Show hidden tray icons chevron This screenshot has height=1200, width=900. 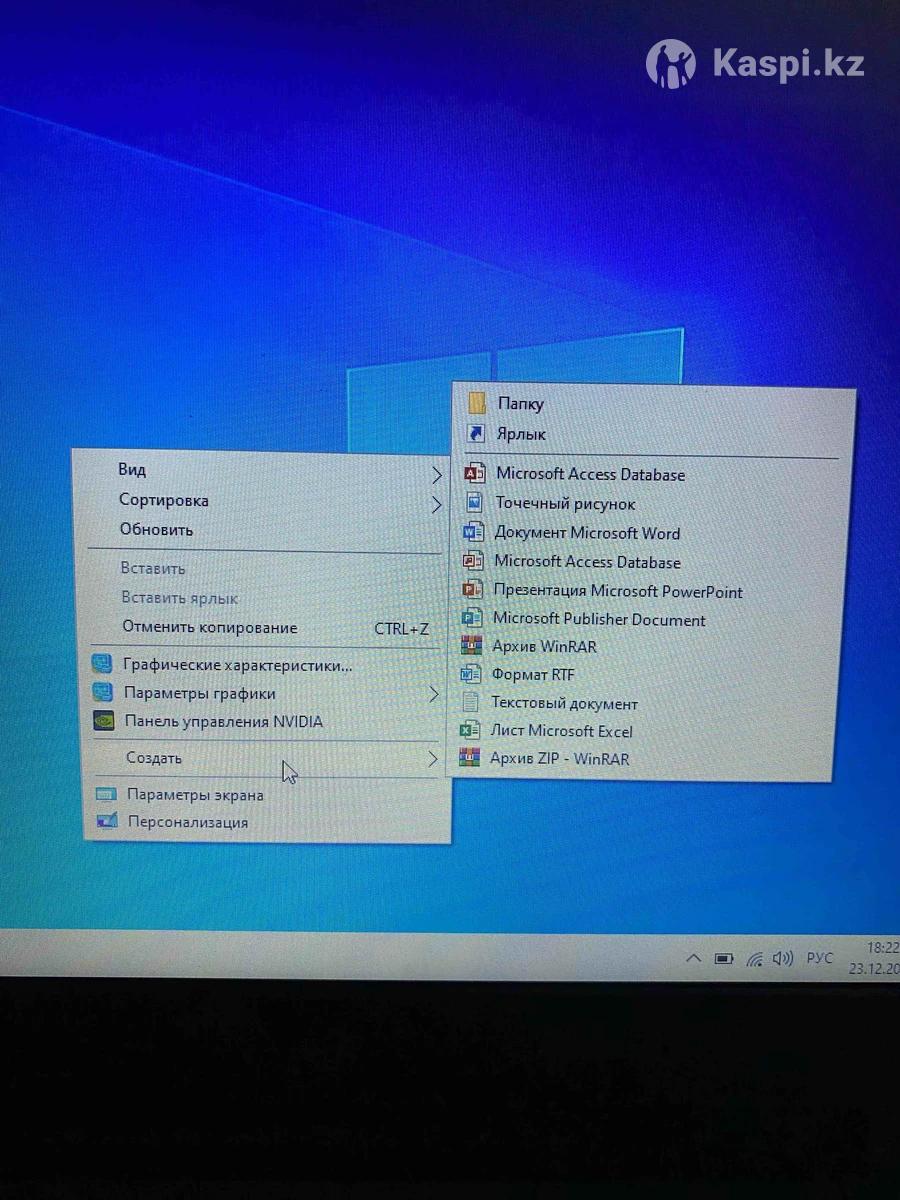(692, 958)
